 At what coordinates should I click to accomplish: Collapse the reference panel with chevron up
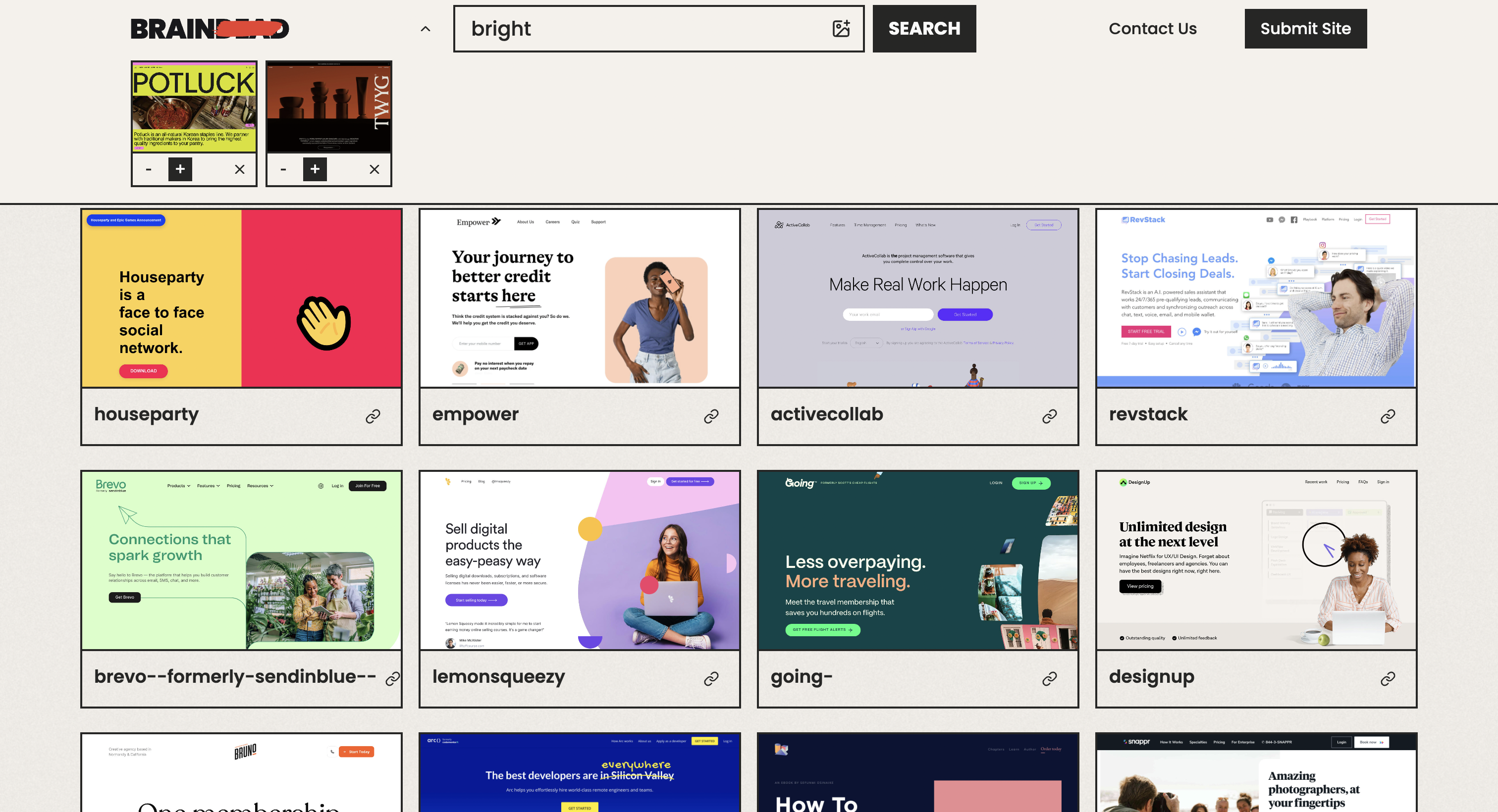point(426,29)
